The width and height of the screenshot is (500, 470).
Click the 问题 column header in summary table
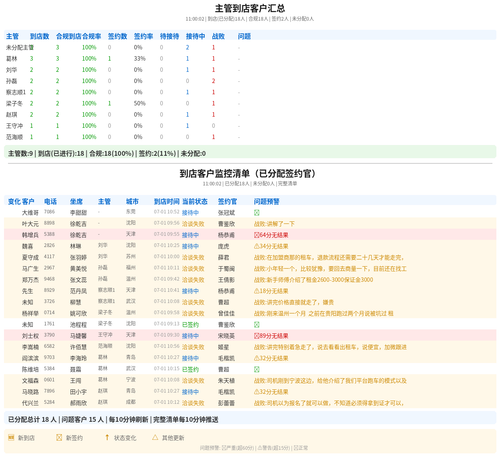pyautogui.click(x=244, y=36)
